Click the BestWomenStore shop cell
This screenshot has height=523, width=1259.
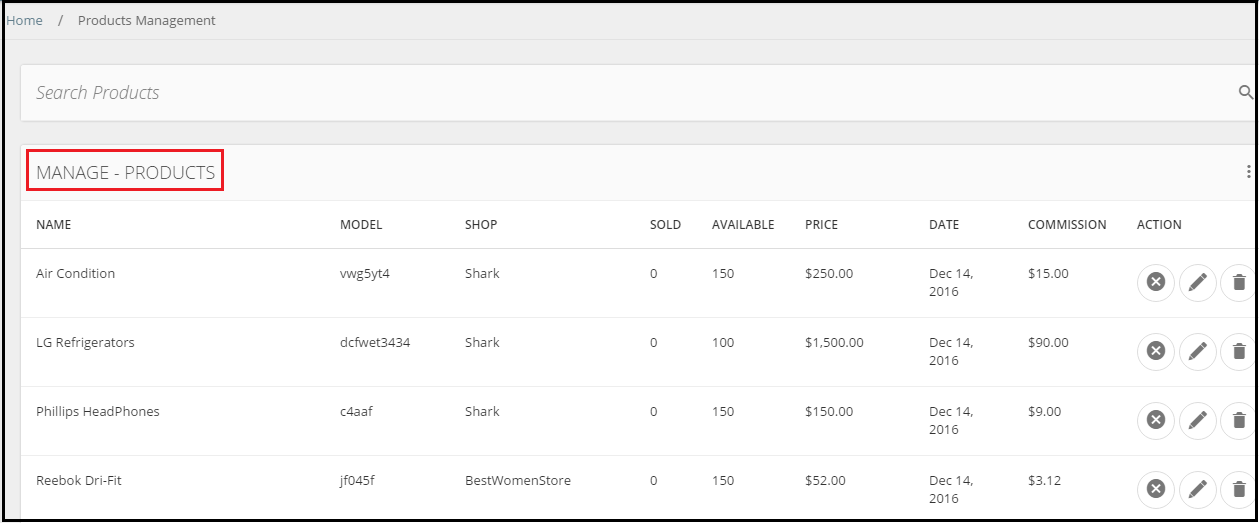[518, 481]
